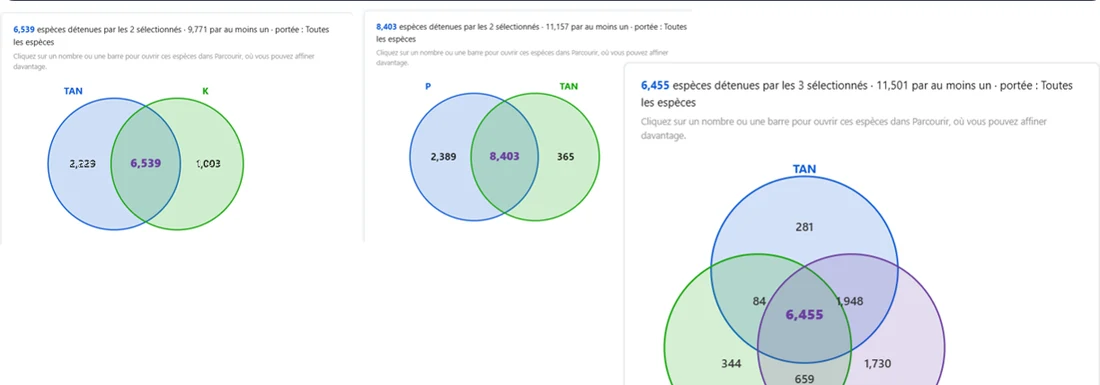This screenshot has height=385, width=1100.
Task: Click the central 6,455 triple overlap number
Action: click(x=804, y=315)
